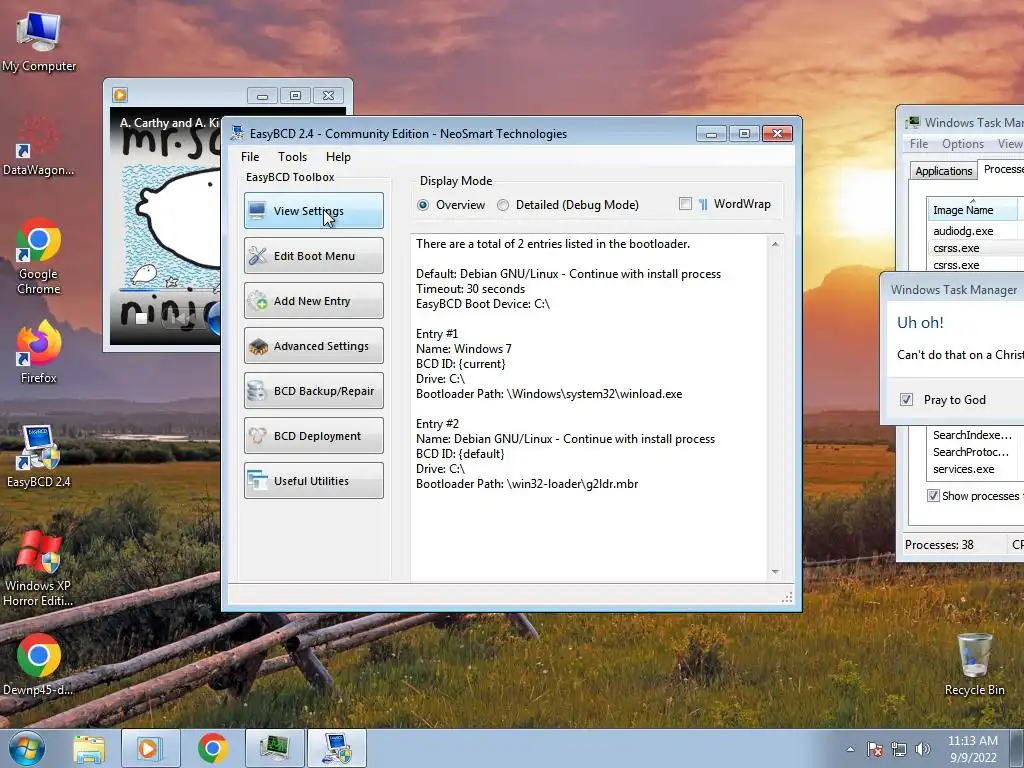
Task: Switch to Processes tab in Task Manager
Action: tap(1001, 169)
